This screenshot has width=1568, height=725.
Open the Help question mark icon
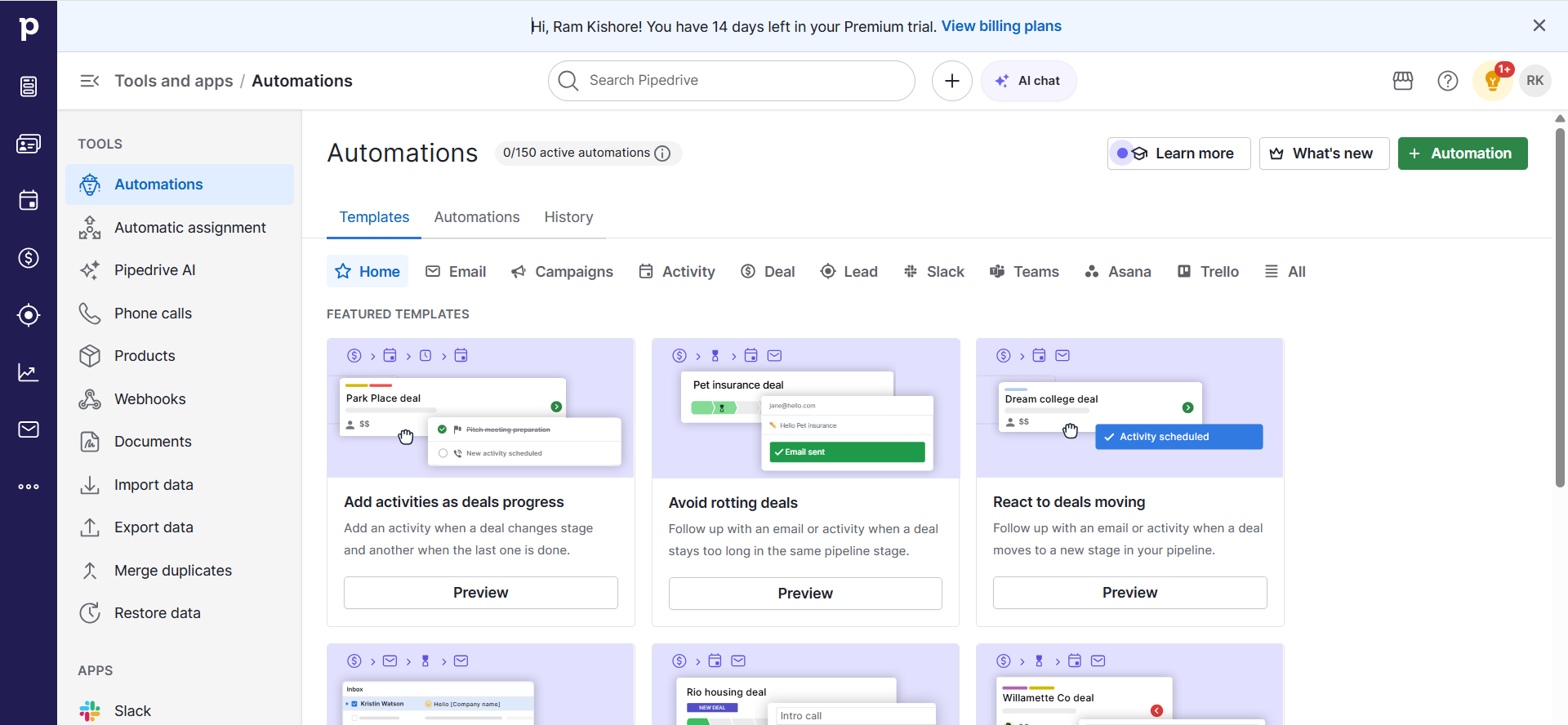(1448, 81)
